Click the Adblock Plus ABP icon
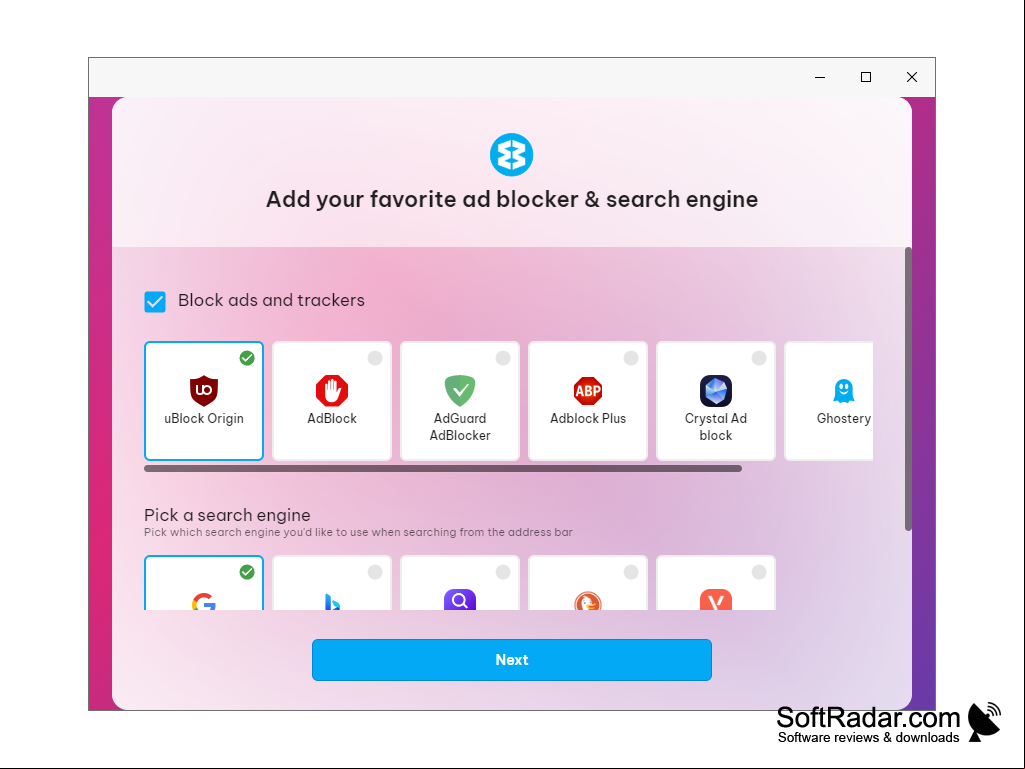 click(x=588, y=390)
